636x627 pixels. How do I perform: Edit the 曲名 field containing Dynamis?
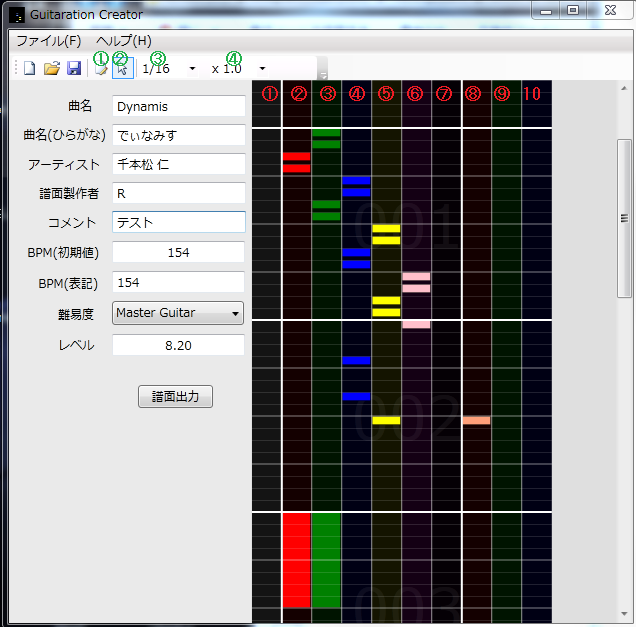tap(178, 106)
